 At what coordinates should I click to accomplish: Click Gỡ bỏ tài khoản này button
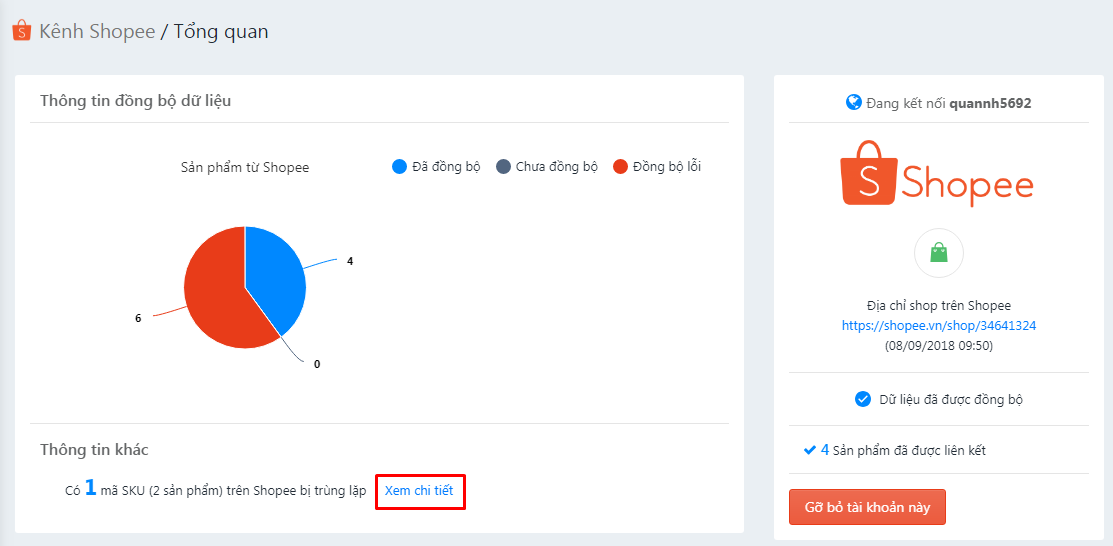coord(867,507)
